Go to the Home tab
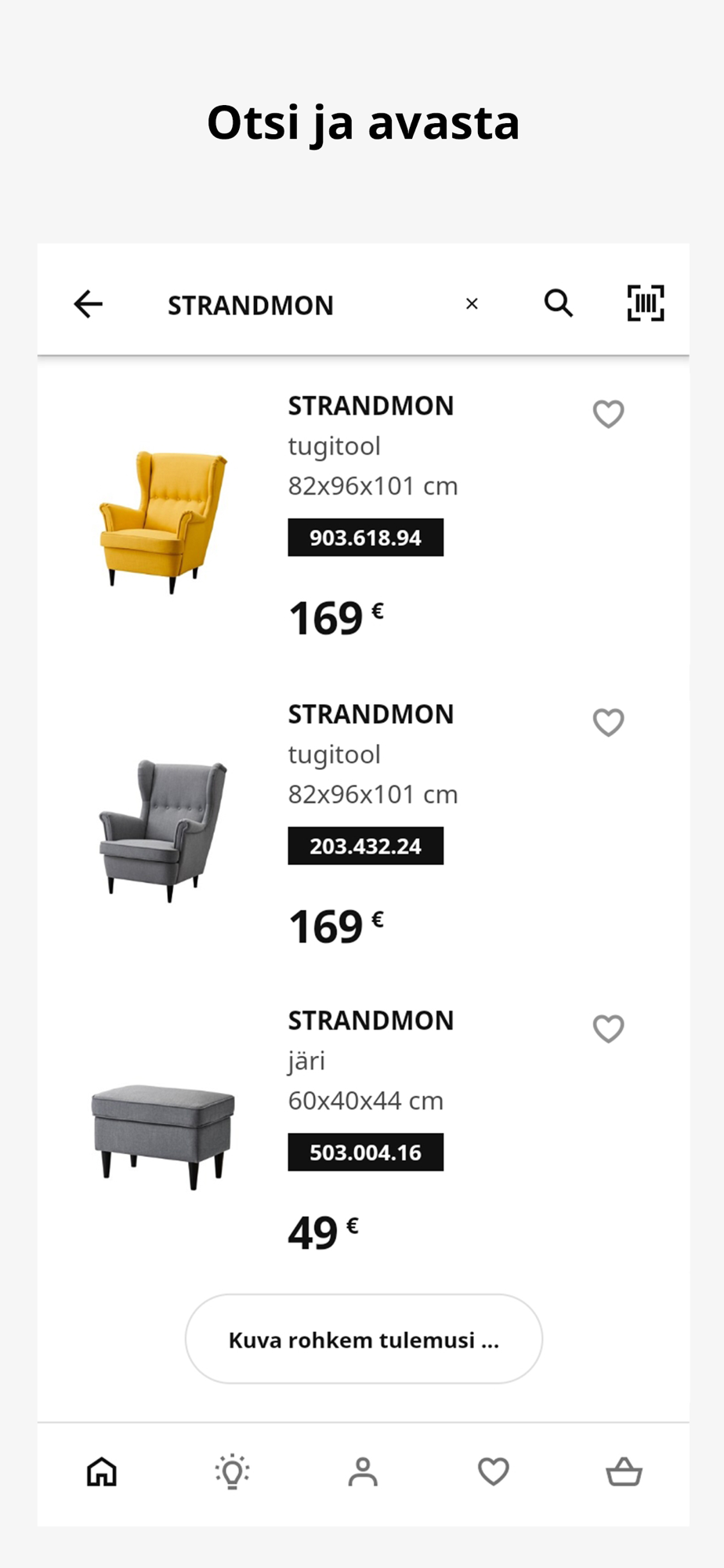This screenshot has width=724, height=1568. point(102,1472)
